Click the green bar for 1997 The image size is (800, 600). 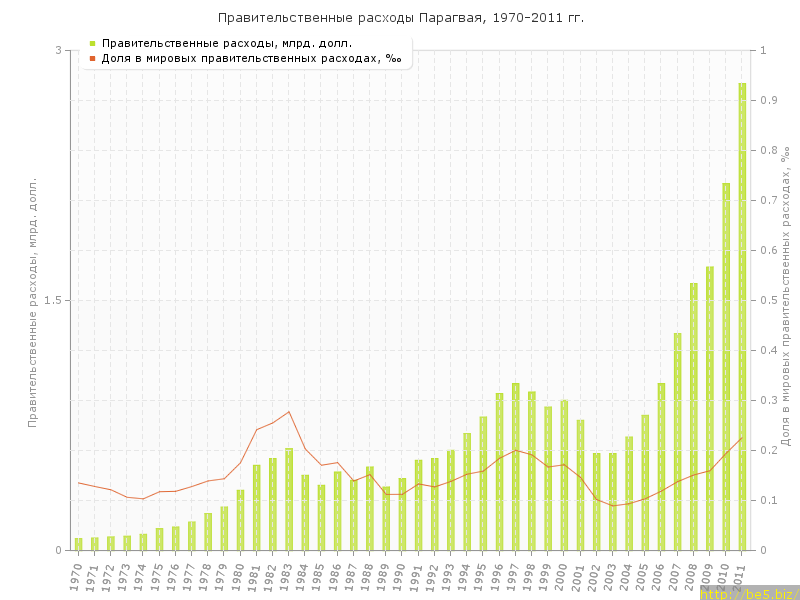(515, 466)
